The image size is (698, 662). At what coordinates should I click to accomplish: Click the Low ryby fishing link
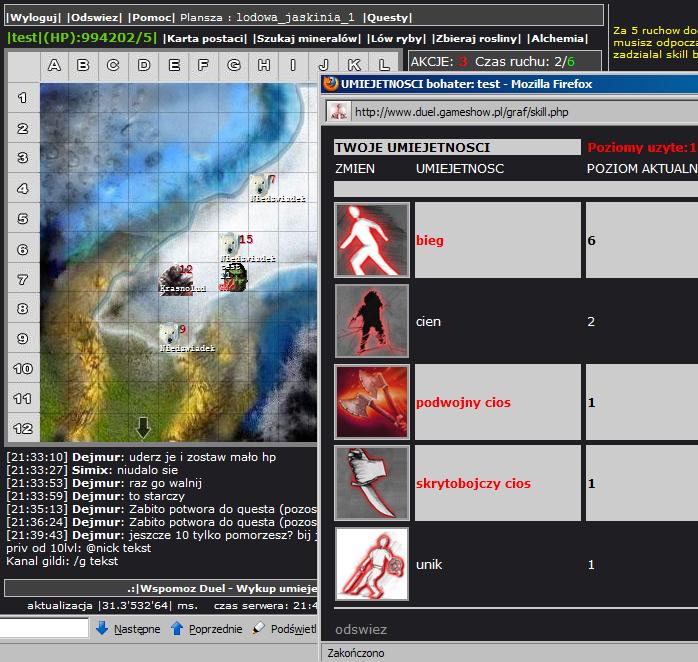click(397, 38)
